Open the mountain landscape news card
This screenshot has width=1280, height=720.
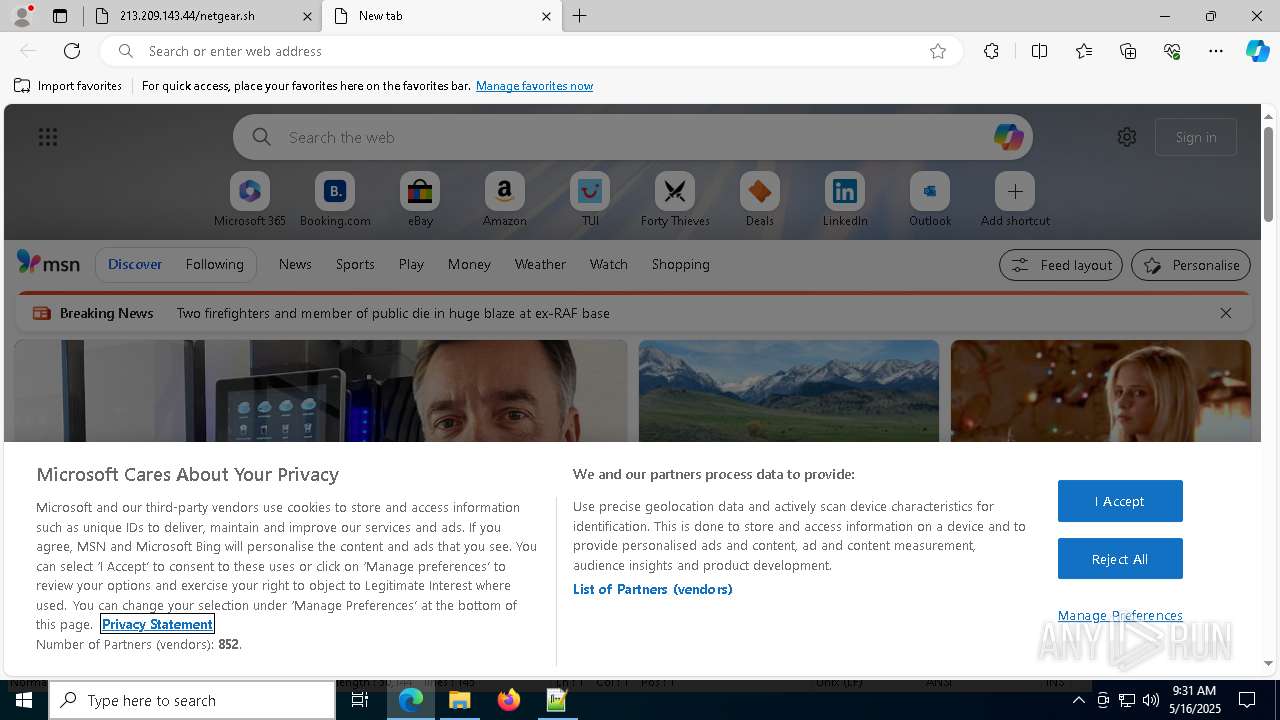789,391
